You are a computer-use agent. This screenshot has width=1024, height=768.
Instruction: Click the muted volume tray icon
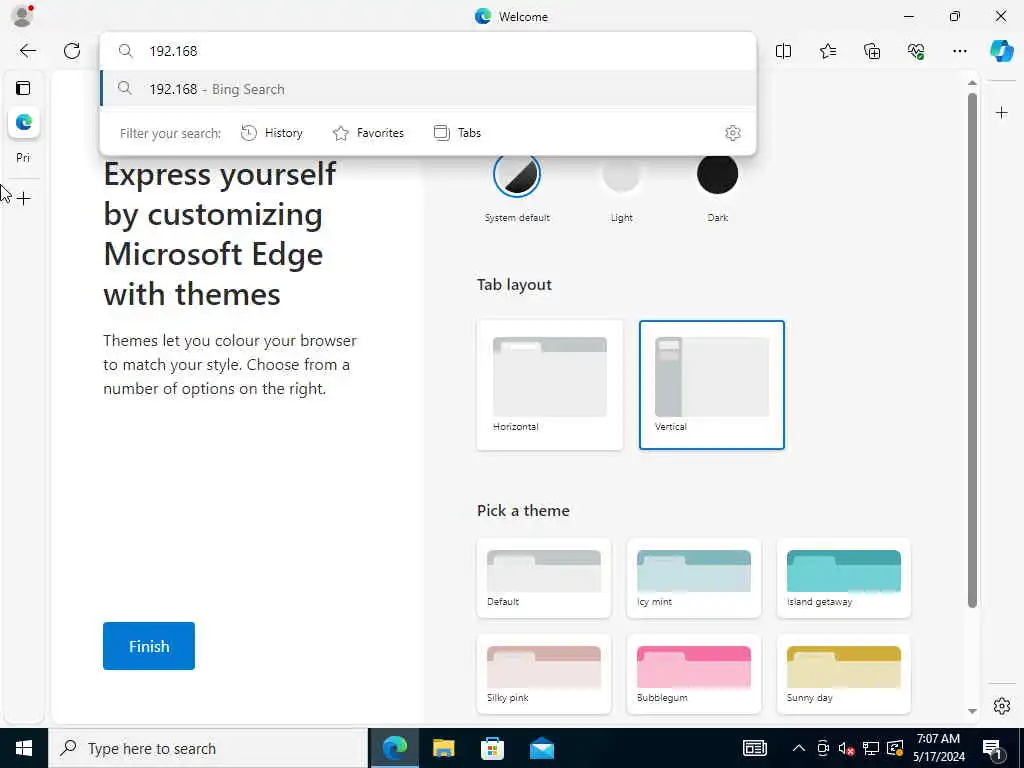[x=846, y=748]
